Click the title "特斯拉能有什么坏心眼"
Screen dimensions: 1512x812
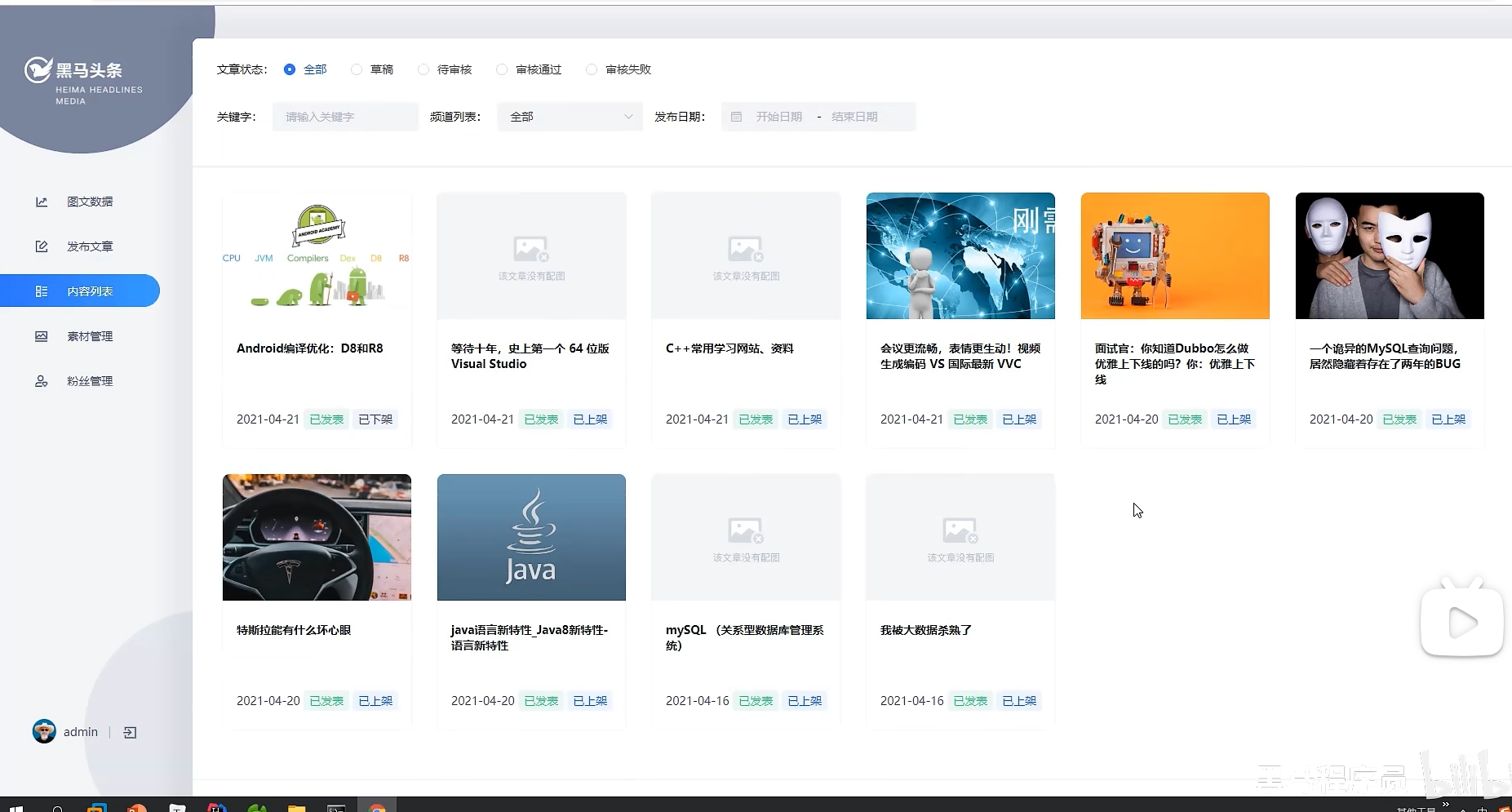coord(294,630)
